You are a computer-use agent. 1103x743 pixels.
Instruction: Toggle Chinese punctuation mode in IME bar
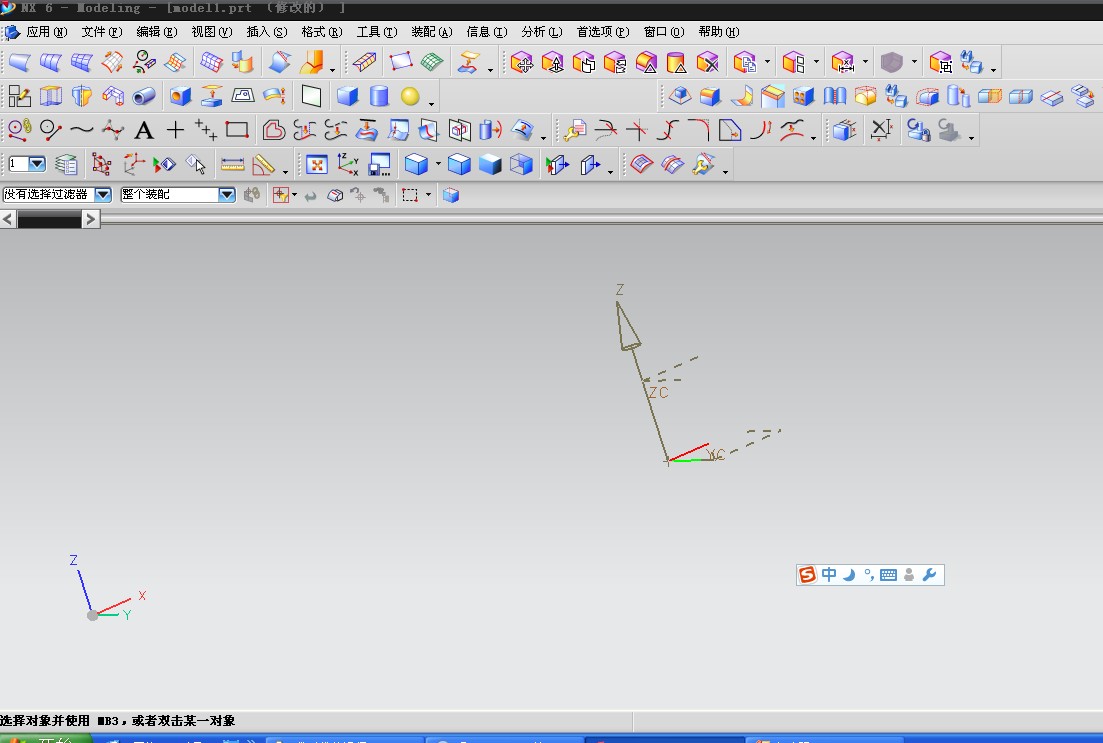click(869, 575)
